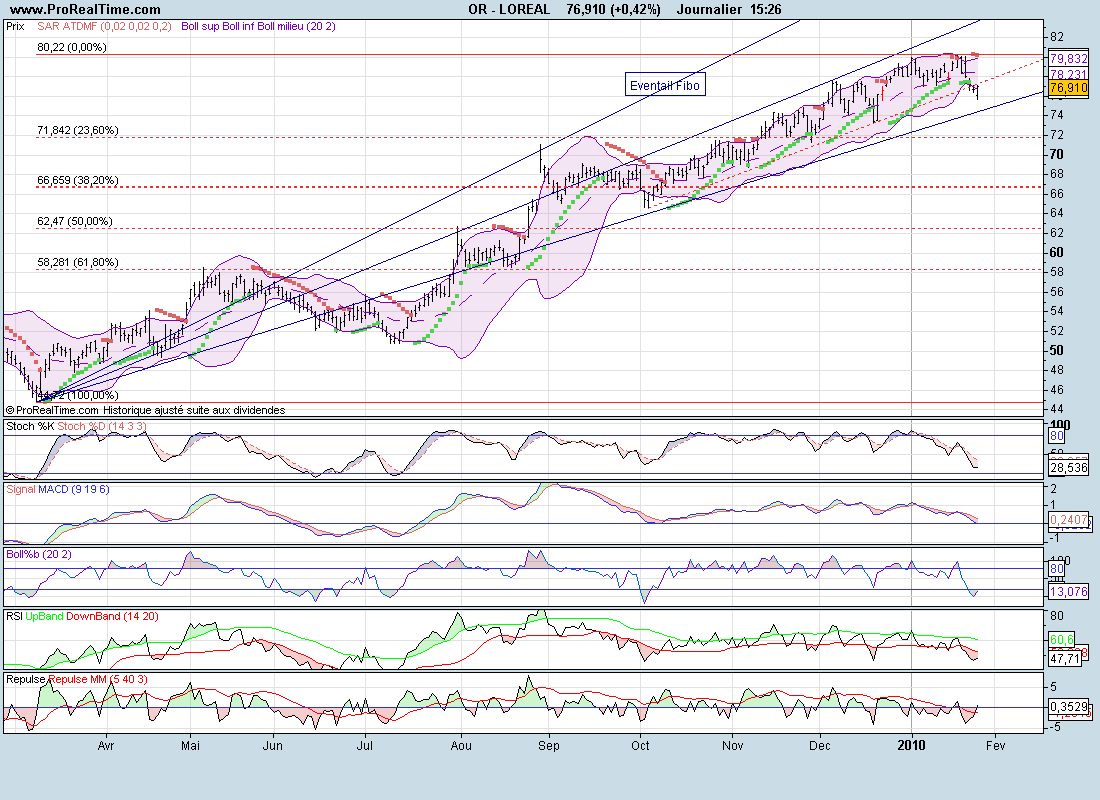Click the 78,231 price tag on axis
Image resolution: width=1100 pixels, height=800 pixels.
click(x=1068, y=74)
